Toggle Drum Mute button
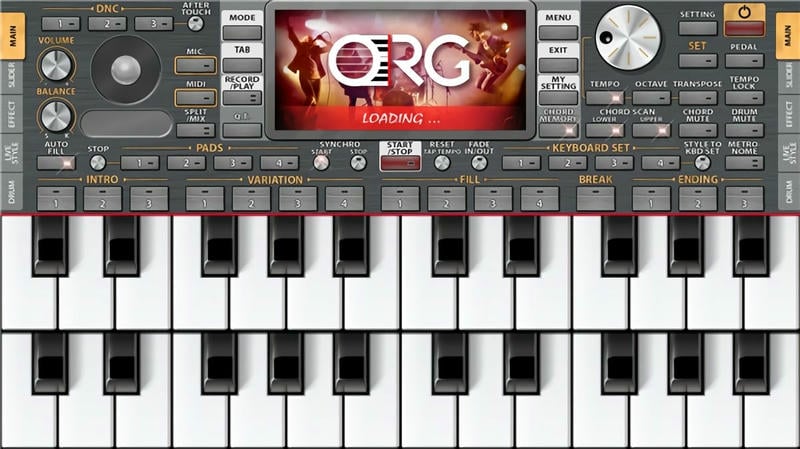 pos(744,131)
